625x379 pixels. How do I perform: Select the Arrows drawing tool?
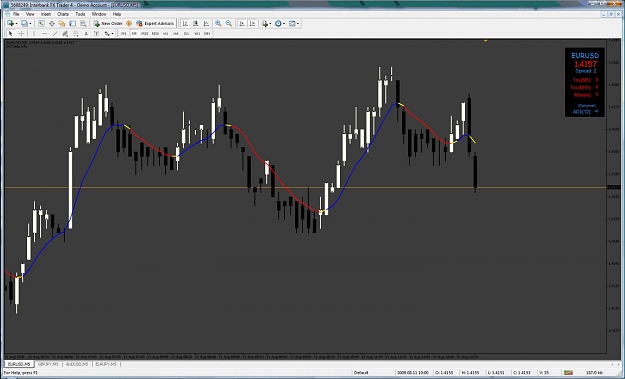(107, 33)
